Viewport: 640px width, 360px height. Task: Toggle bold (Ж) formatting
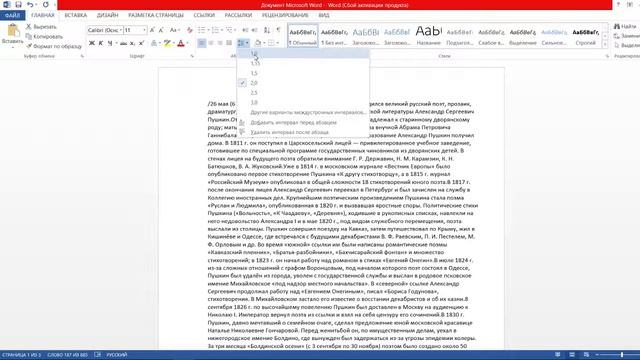click(x=92, y=43)
